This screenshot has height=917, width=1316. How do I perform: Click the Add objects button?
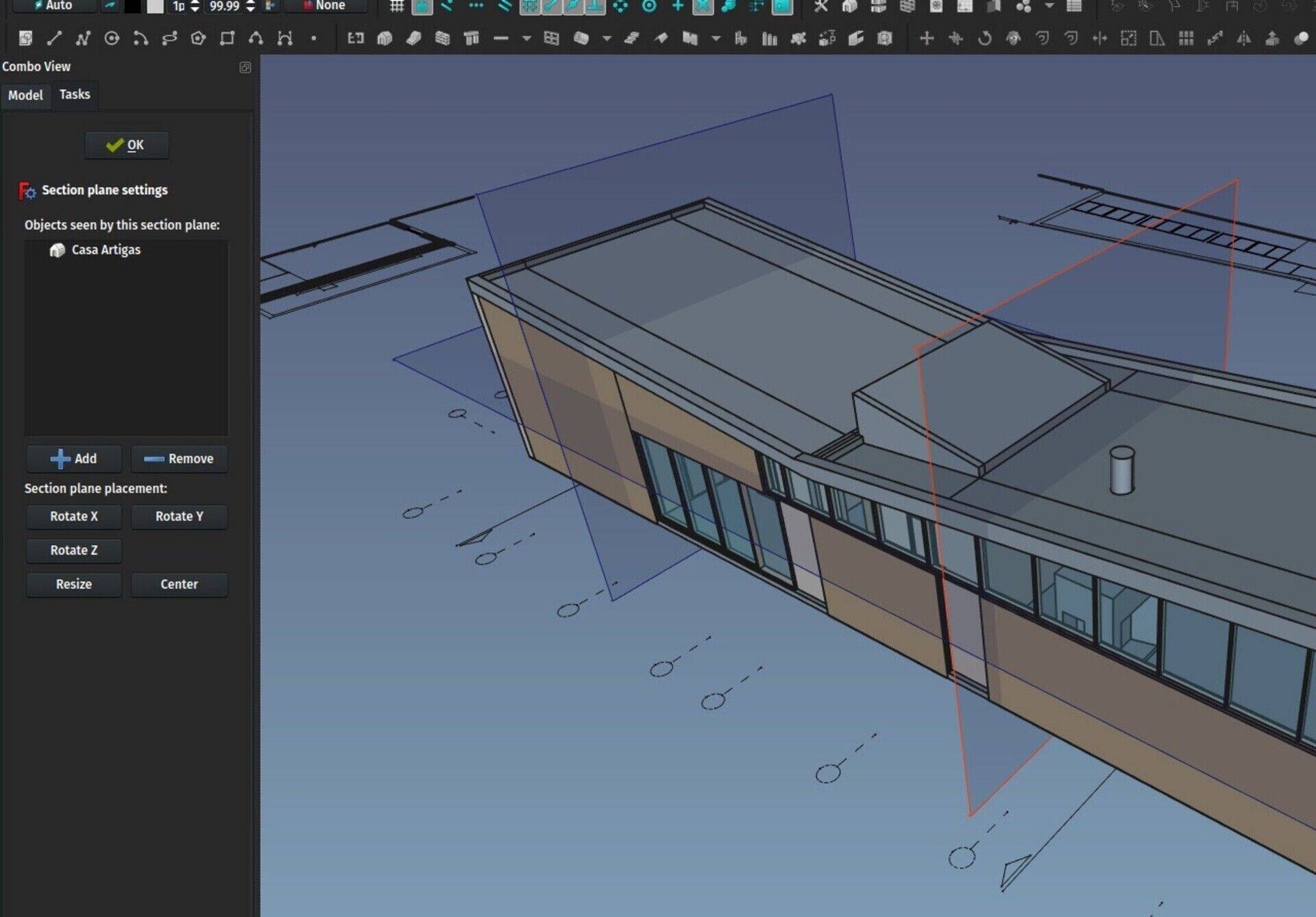(x=74, y=459)
